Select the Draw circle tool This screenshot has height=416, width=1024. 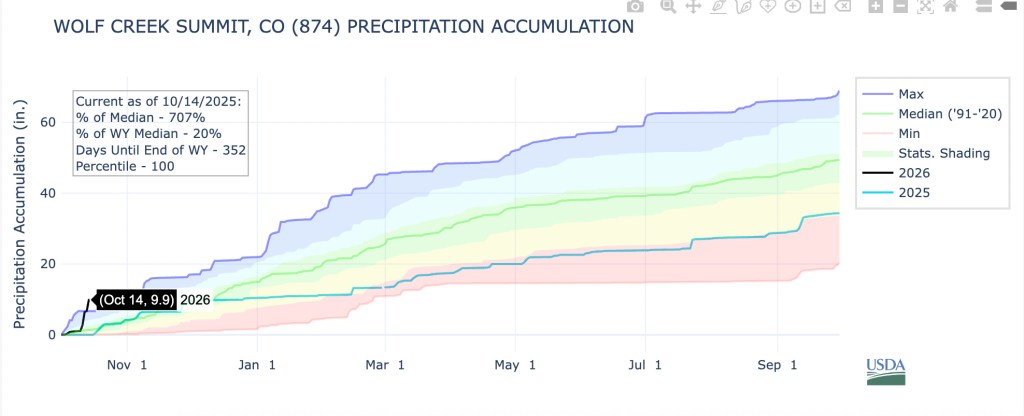coord(793,7)
